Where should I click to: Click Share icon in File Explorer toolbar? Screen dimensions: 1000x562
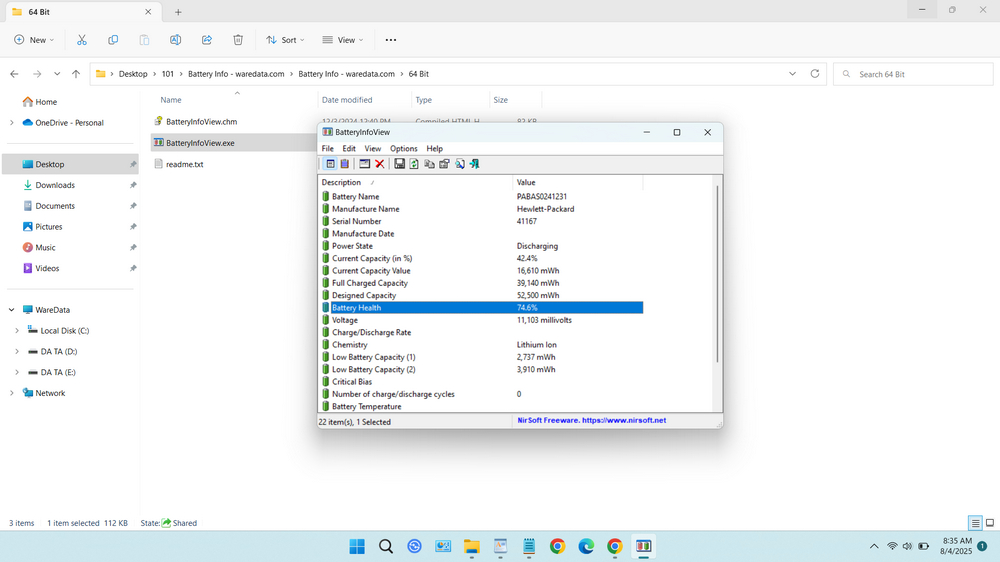[207, 40]
